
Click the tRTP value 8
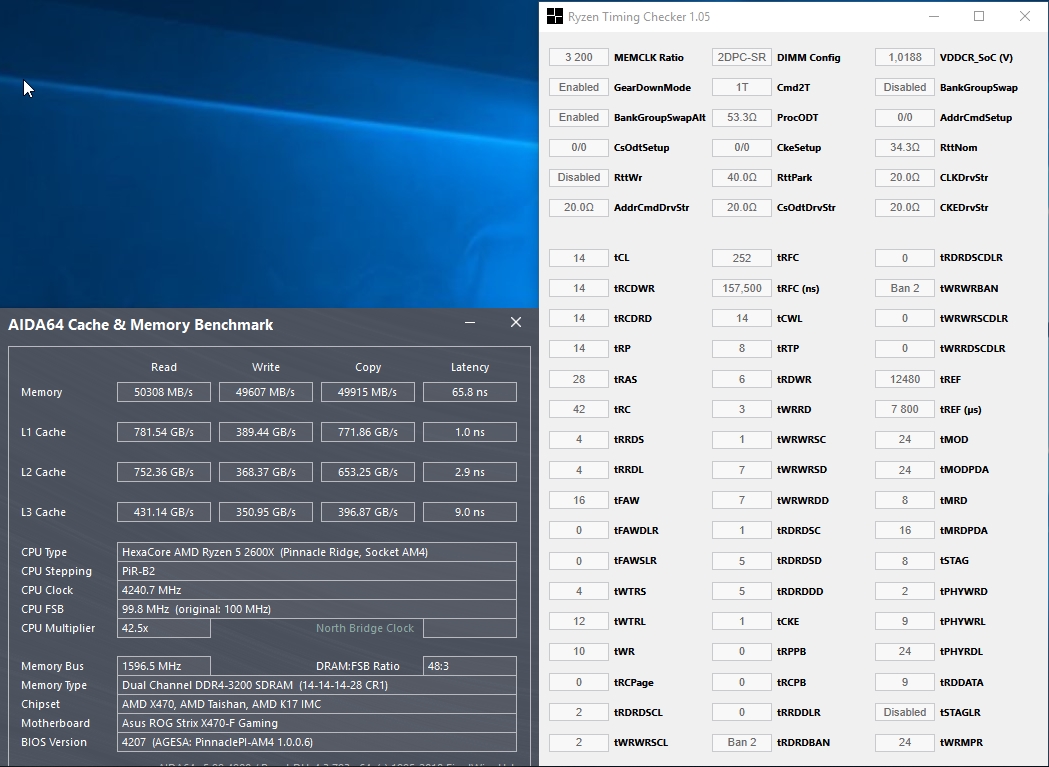741,349
